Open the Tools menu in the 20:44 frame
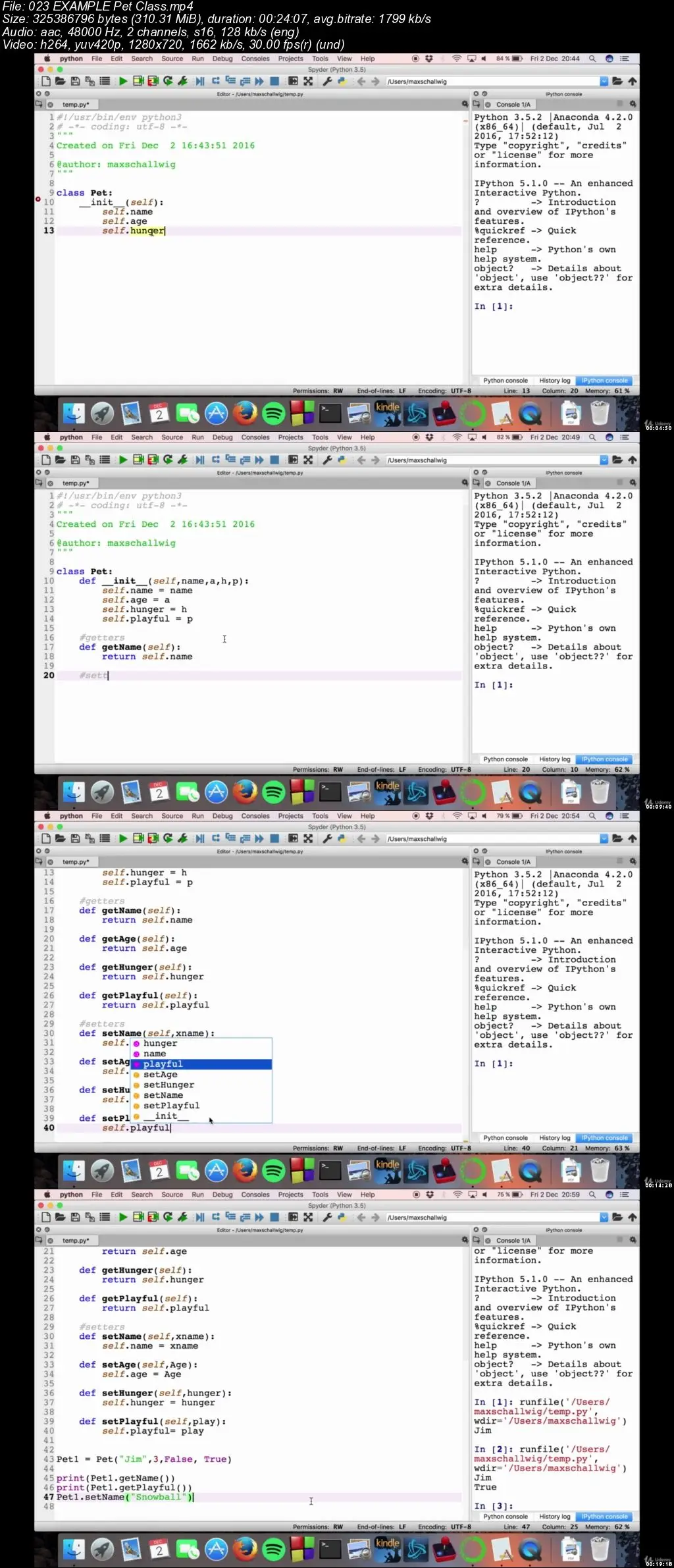Image resolution: width=674 pixels, height=1568 pixels. 320,59
